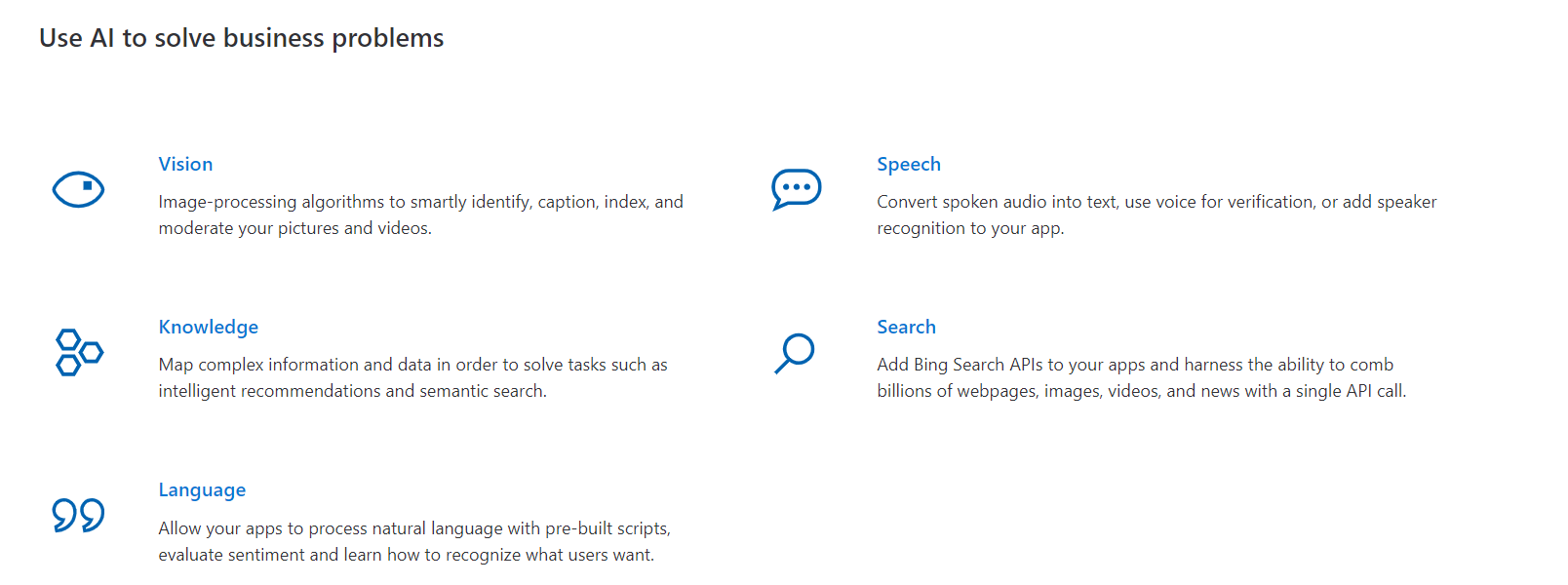Viewport: 1568px width, 585px height.
Task: Click the Language quotation marks icon
Action: (x=78, y=515)
